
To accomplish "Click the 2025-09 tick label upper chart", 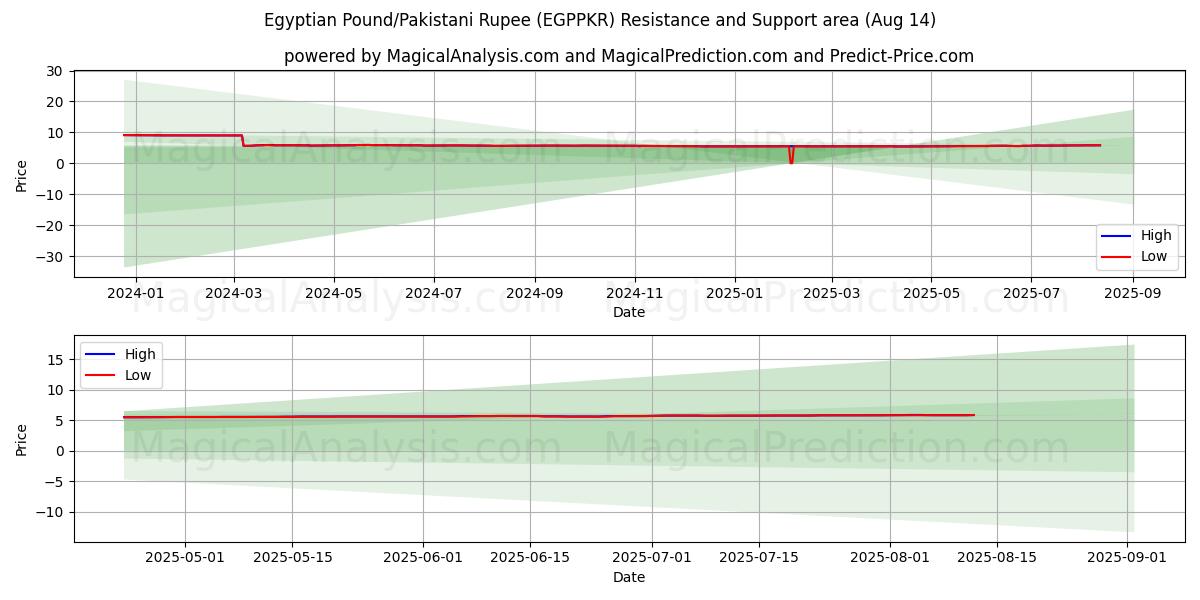I will (1133, 293).
